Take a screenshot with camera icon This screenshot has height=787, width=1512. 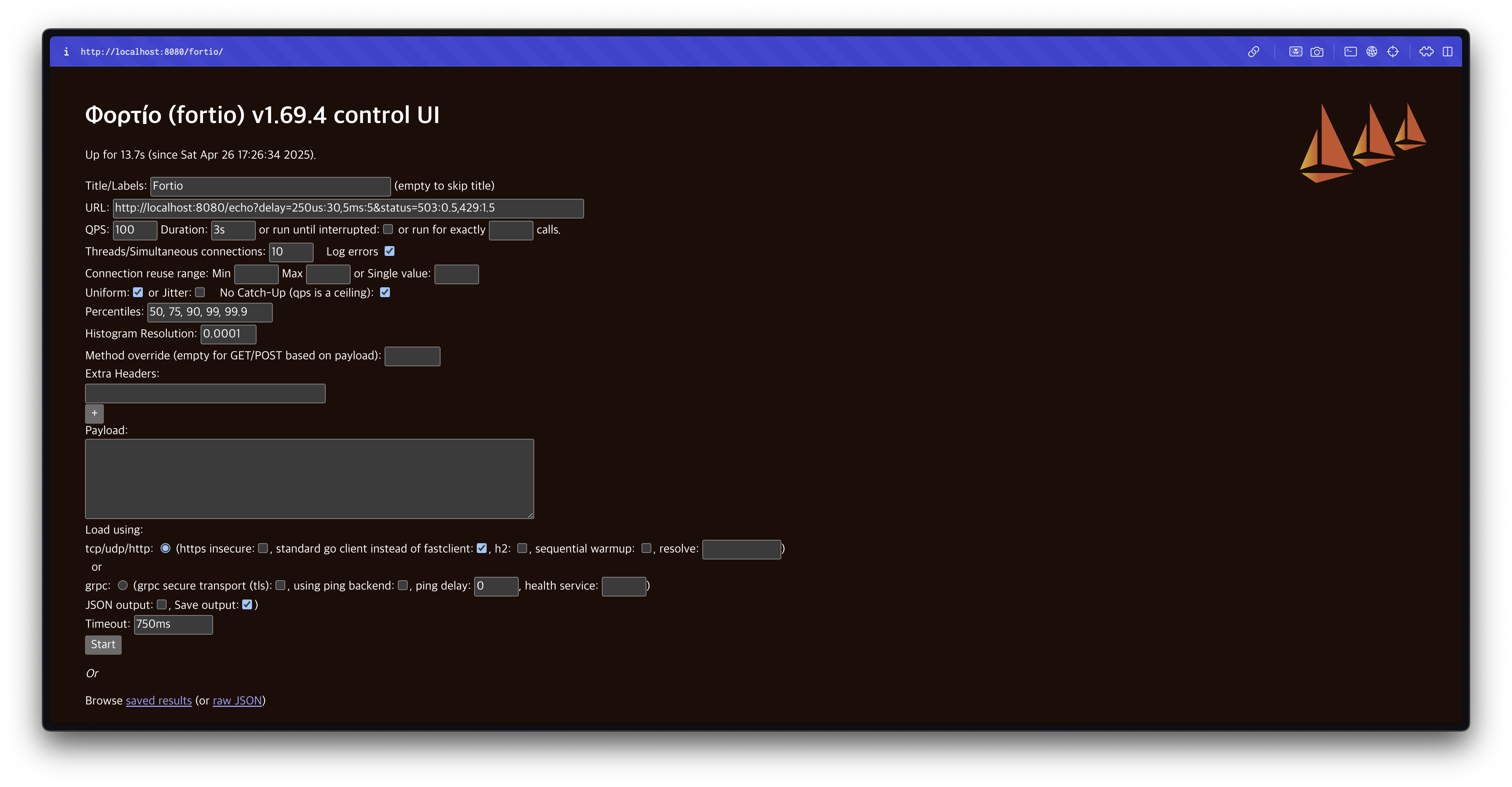tap(1317, 52)
